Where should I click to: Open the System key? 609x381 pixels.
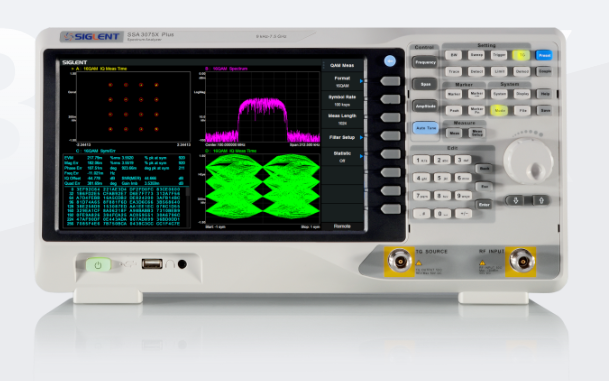point(499,94)
